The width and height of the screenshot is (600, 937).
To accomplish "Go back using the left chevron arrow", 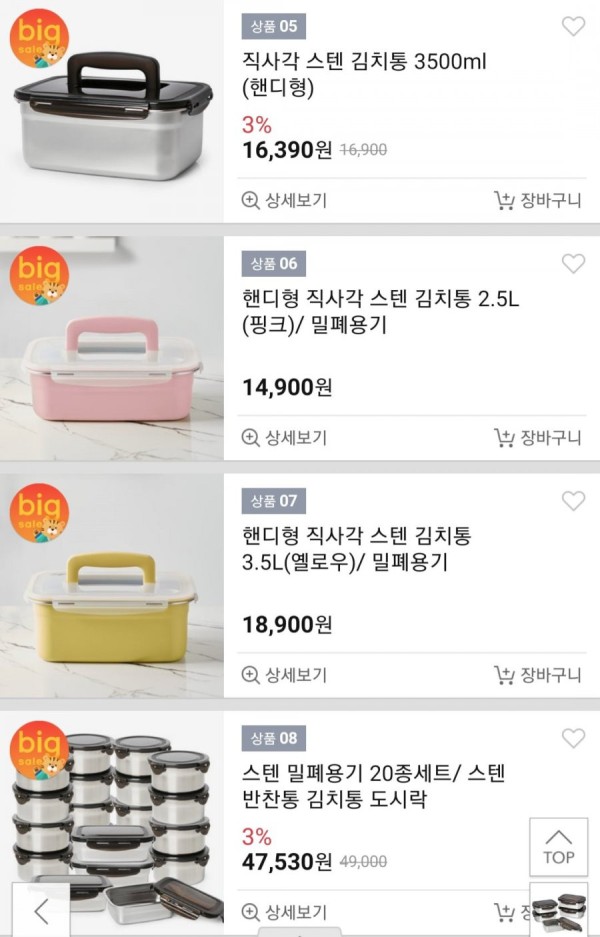I will (x=41, y=911).
